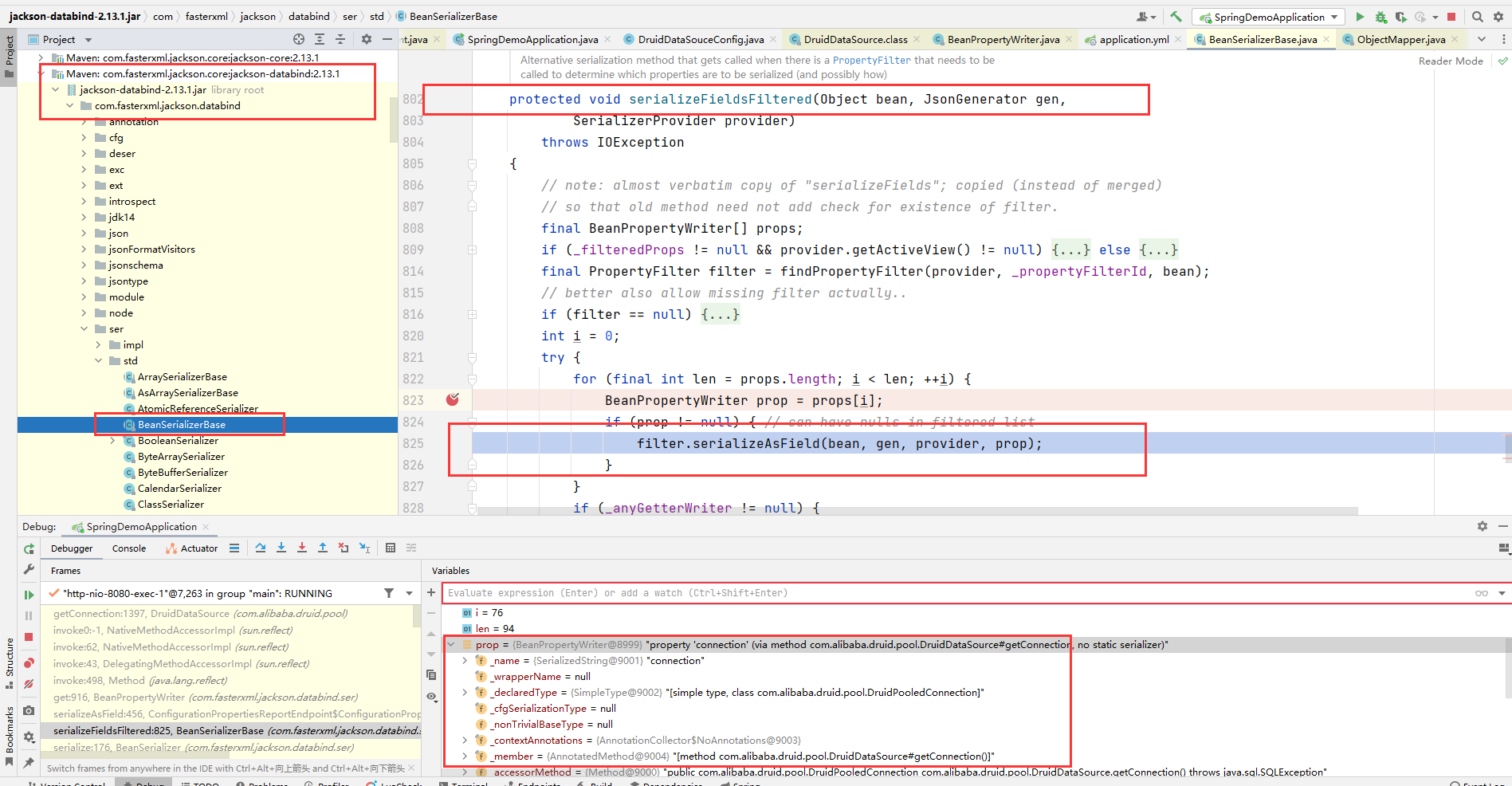
Task: Open IDE settings with the top-right gear
Action: click(1498, 17)
